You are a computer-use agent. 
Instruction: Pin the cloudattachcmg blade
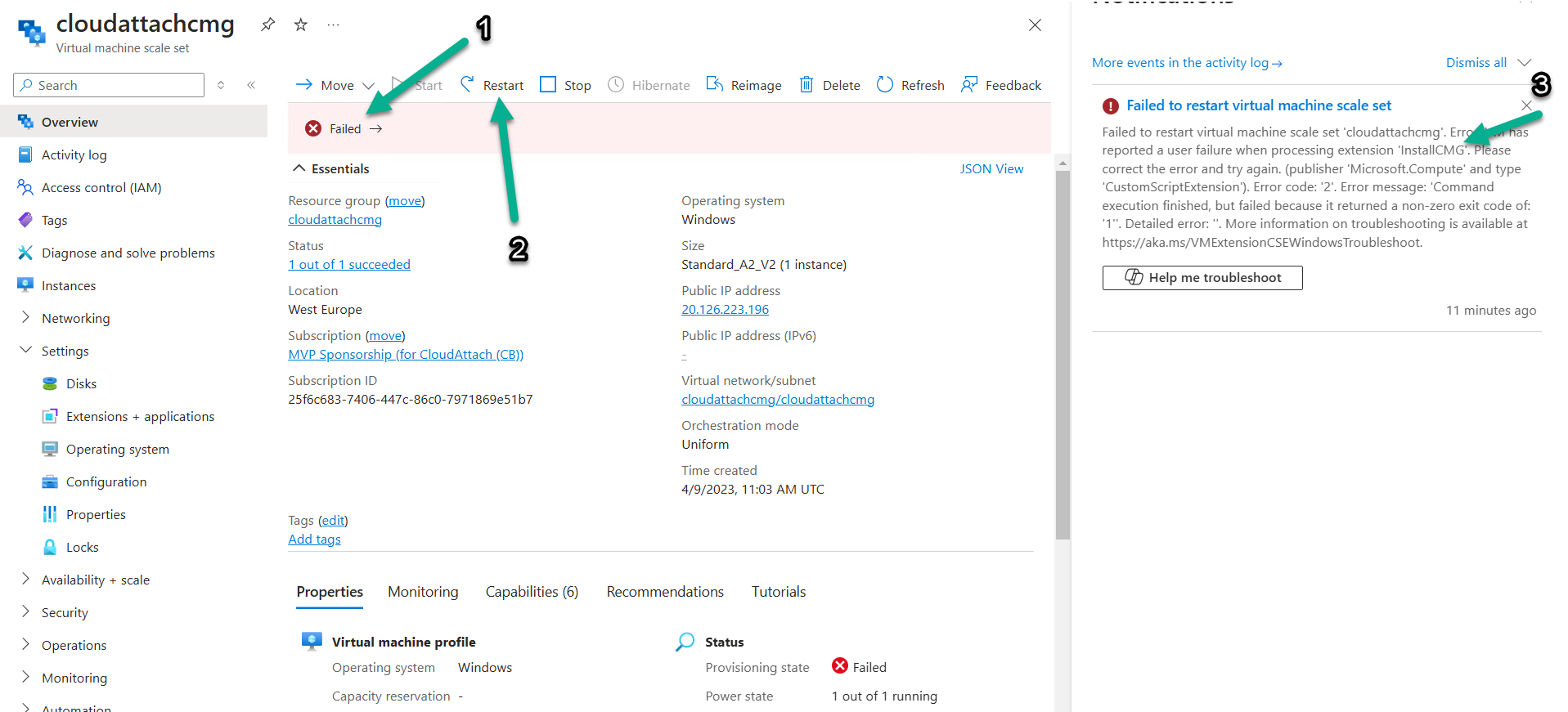pyautogui.click(x=267, y=25)
